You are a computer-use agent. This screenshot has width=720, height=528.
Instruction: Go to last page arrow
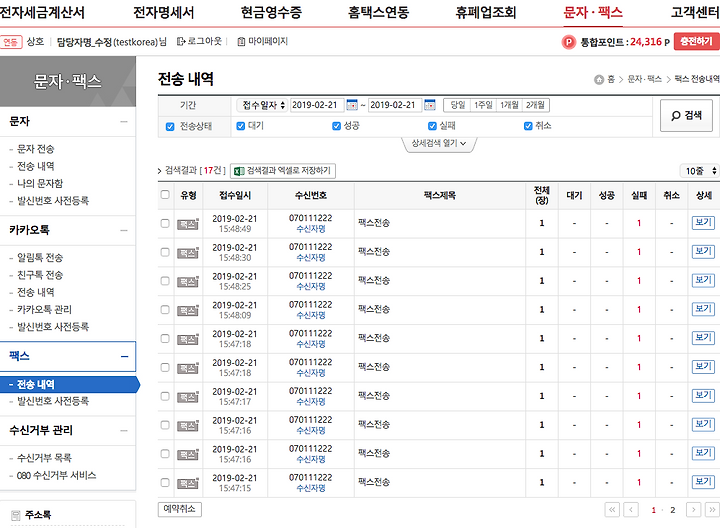712,510
